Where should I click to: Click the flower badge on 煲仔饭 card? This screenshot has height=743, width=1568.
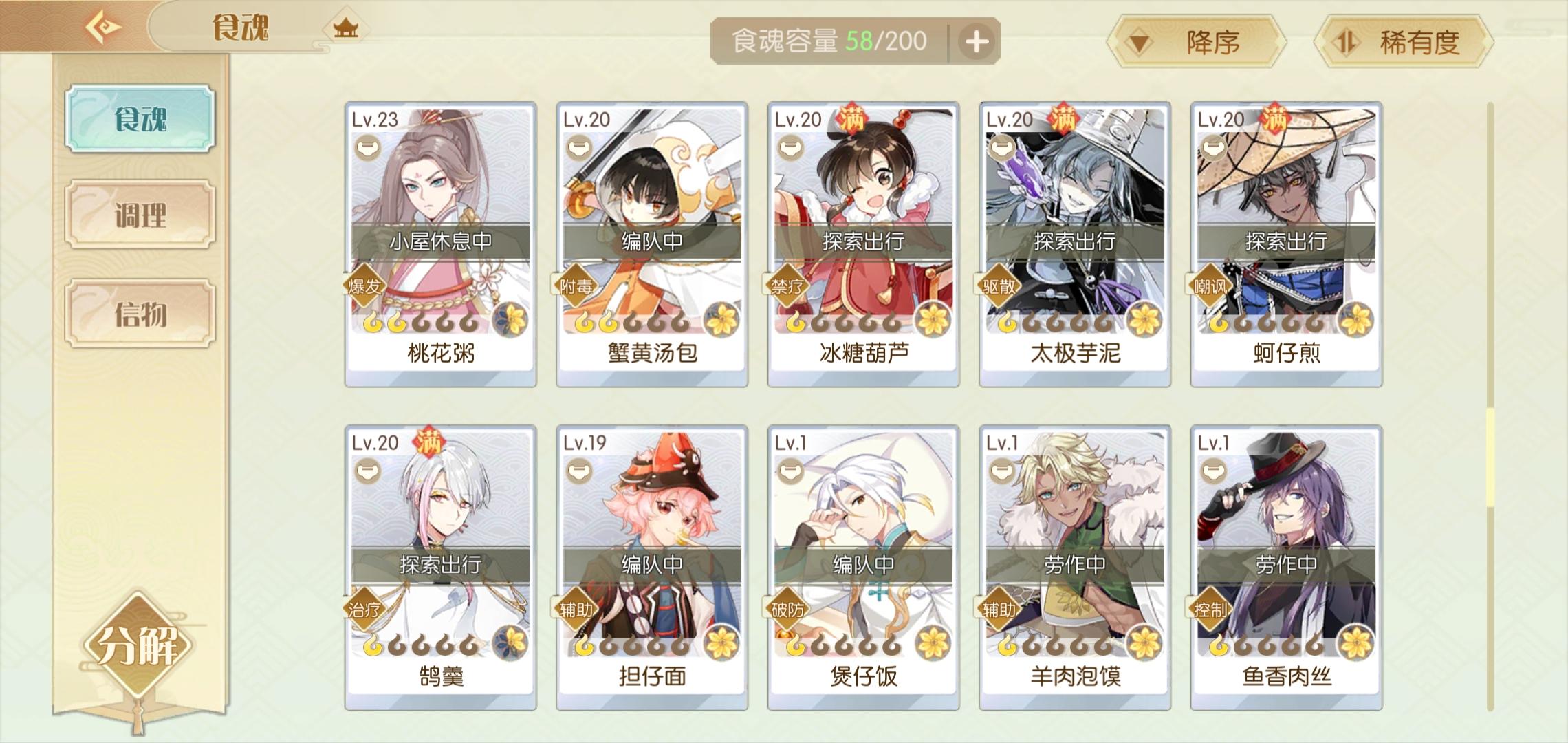[933, 643]
